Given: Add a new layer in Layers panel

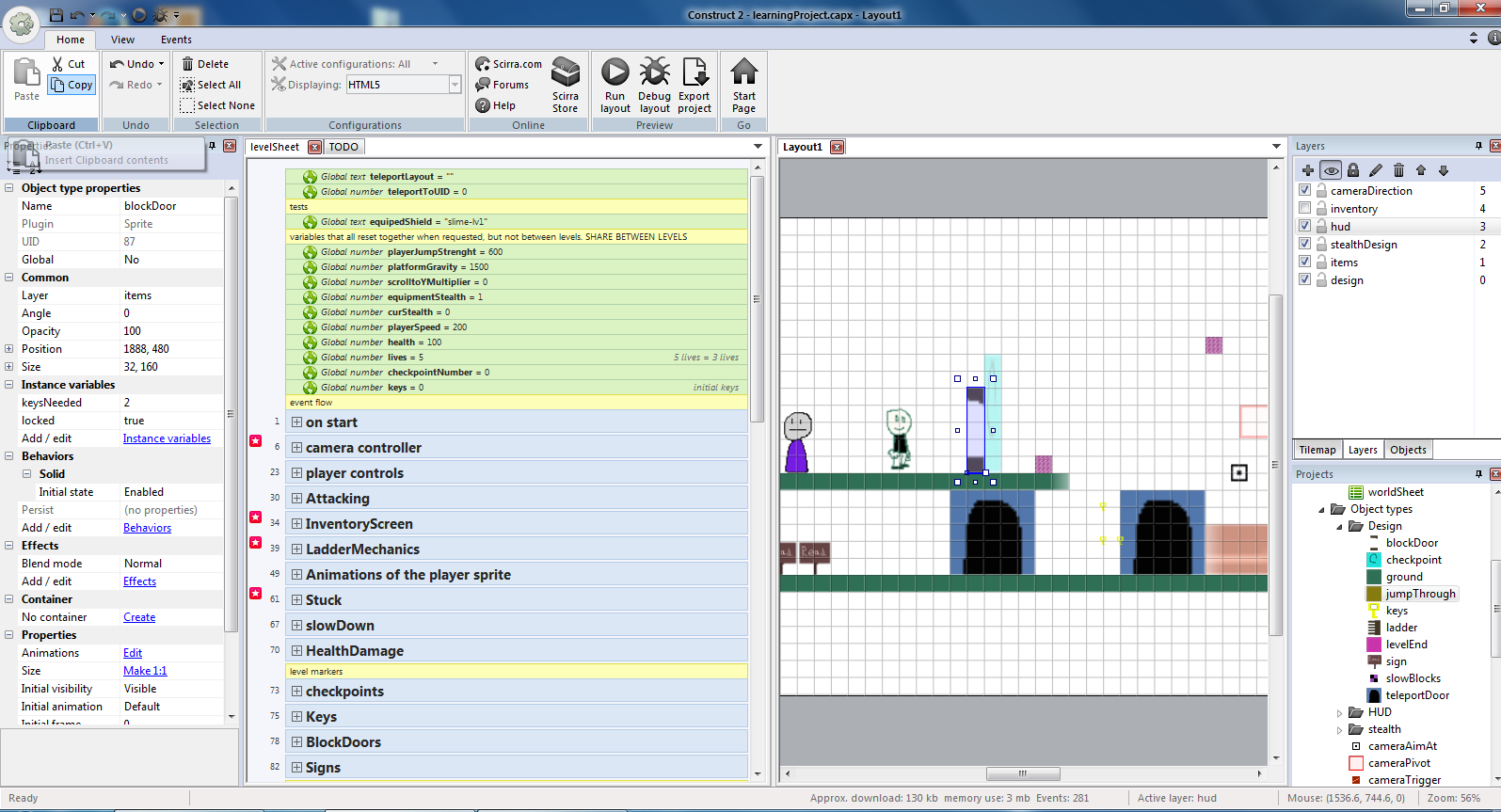Looking at the screenshot, I should 1308,170.
